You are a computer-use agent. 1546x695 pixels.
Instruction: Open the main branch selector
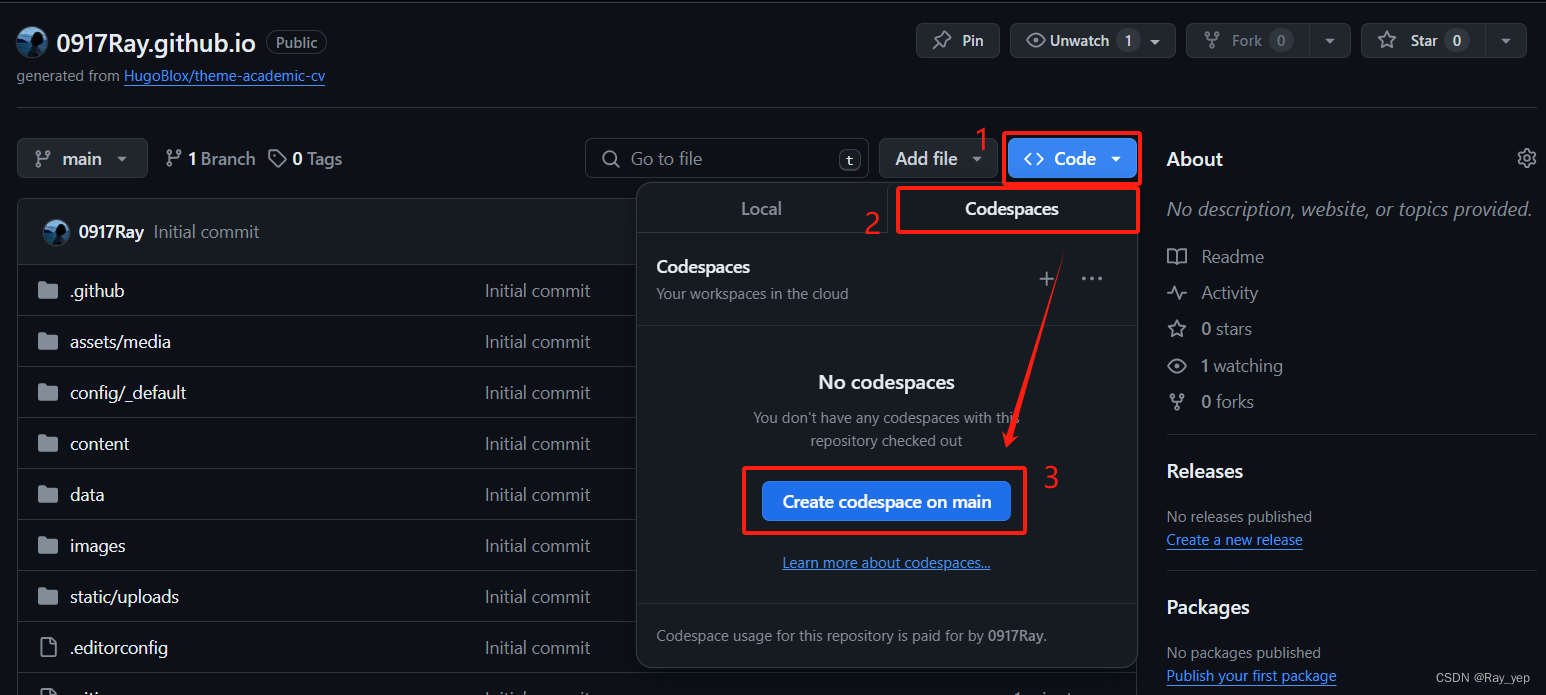82,158
